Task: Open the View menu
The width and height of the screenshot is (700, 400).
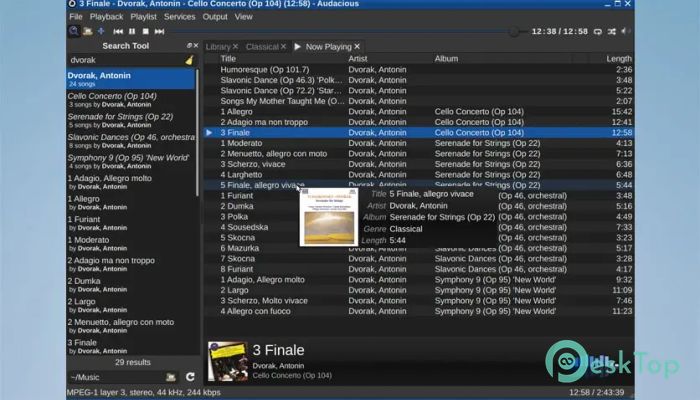Action: [243, 17]
